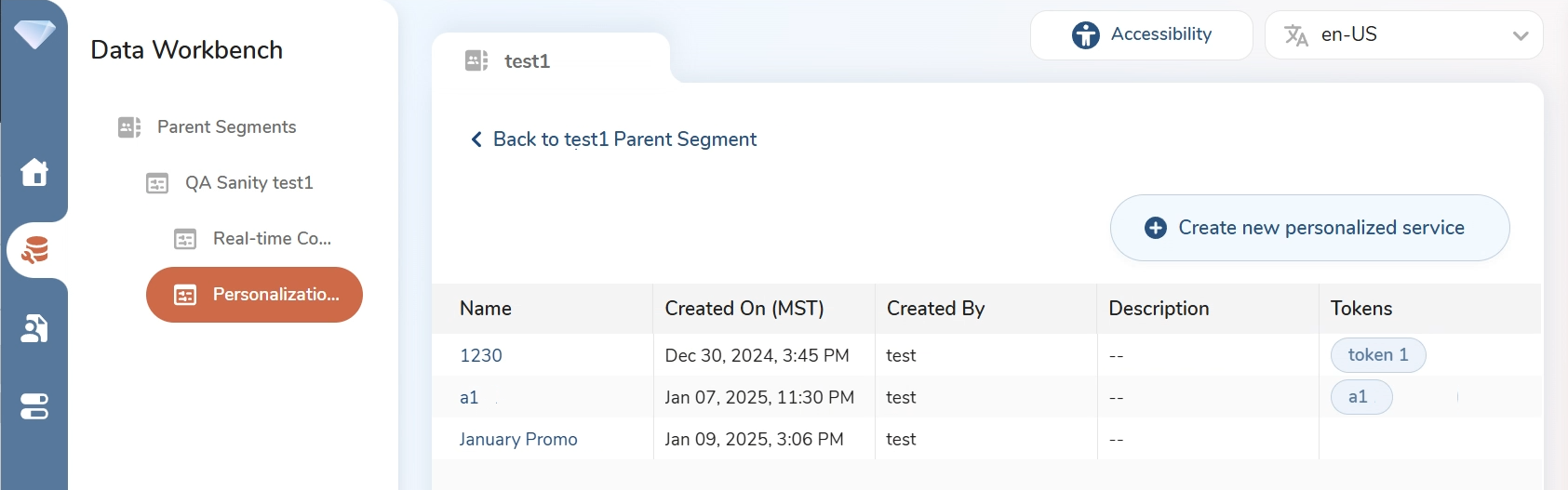Click the control panel toggles sidebar icon

(x=34, y=406)
